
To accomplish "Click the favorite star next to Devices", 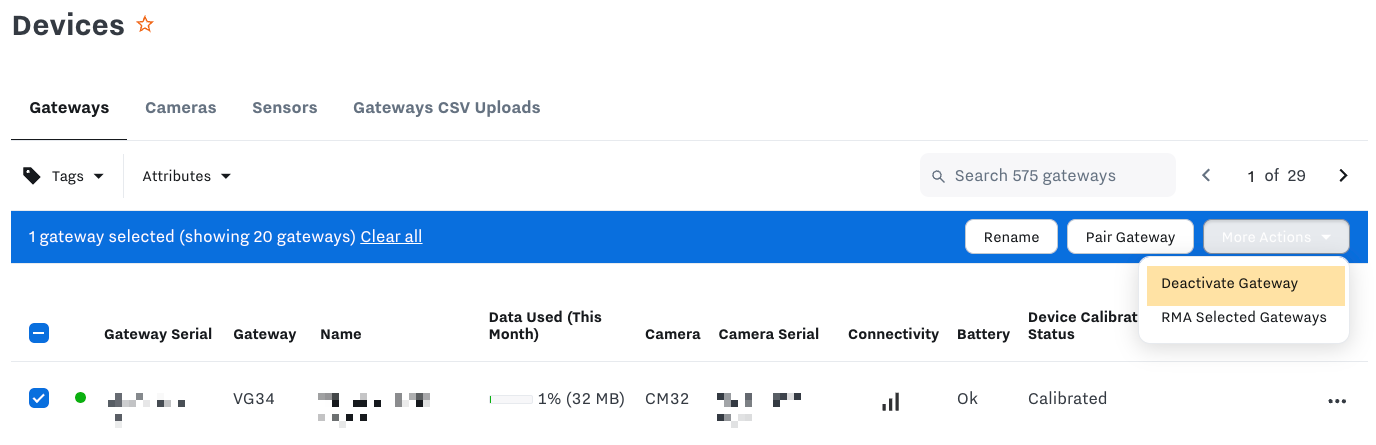I will pyautogui.click(x=145, y=25).
